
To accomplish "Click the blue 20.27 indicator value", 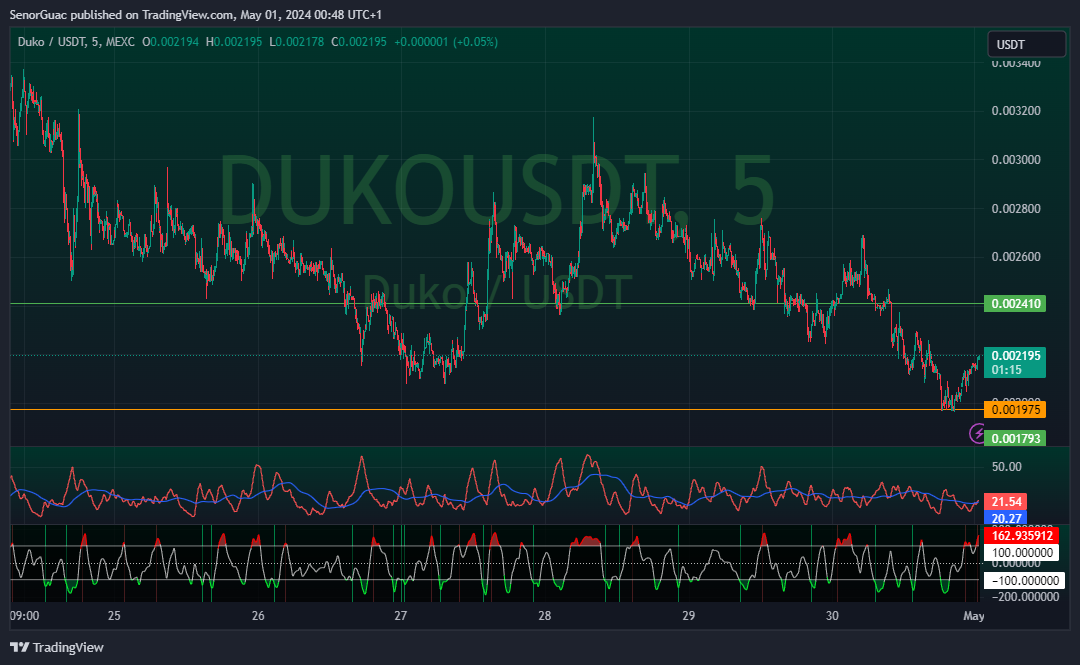I will click(1006, 518).
